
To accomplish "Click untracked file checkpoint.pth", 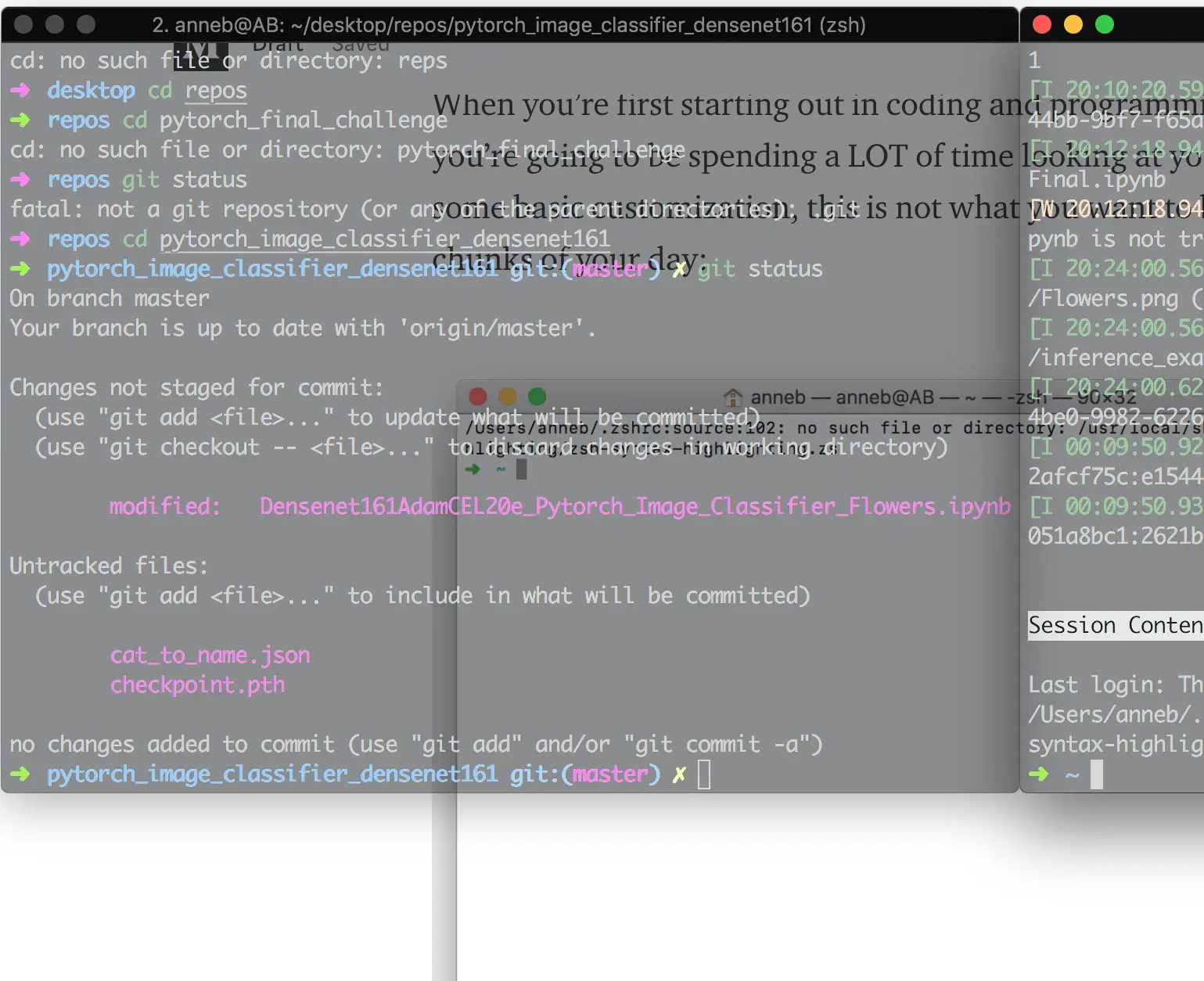I will click(197, 685).
